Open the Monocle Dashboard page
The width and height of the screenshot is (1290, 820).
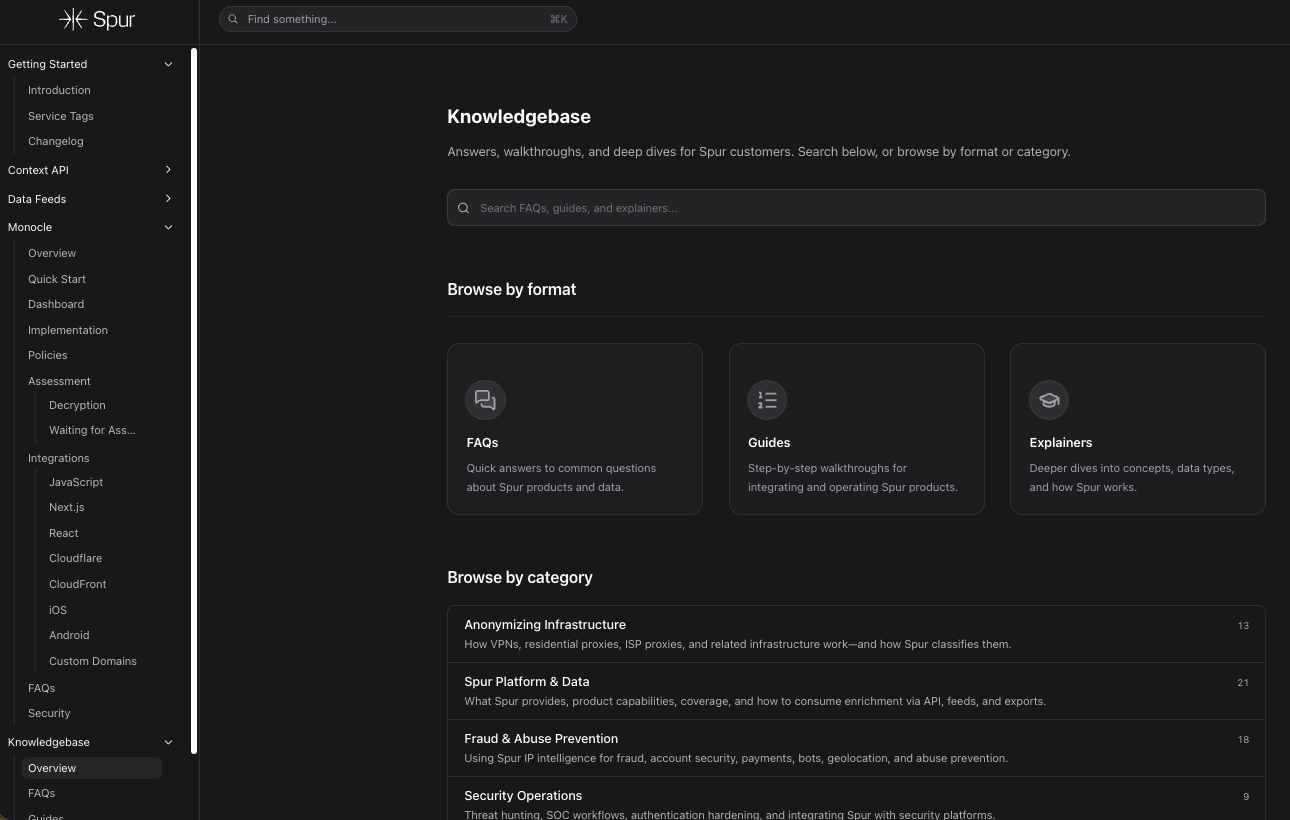pos(56,304)
